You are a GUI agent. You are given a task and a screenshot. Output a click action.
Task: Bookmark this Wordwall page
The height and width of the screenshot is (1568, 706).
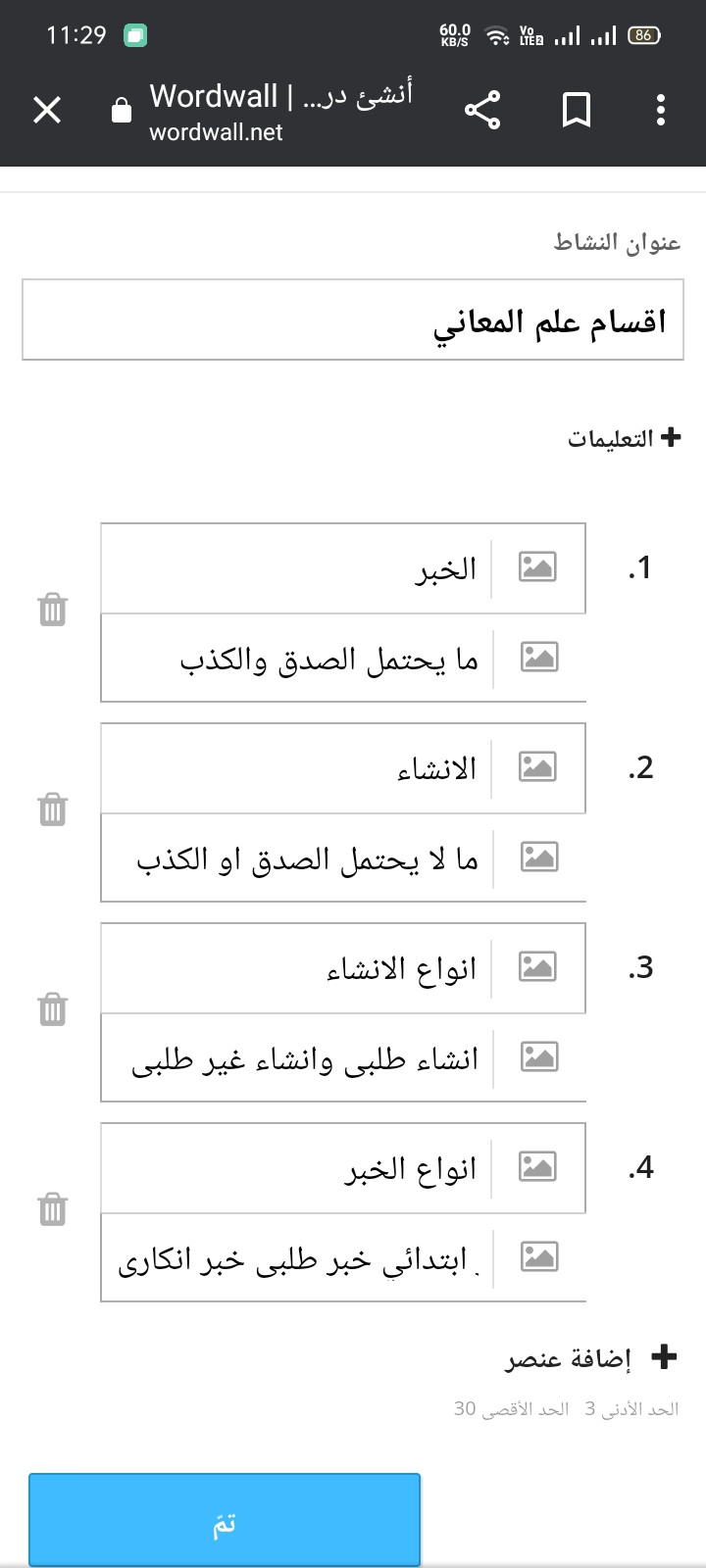[577, 110]
